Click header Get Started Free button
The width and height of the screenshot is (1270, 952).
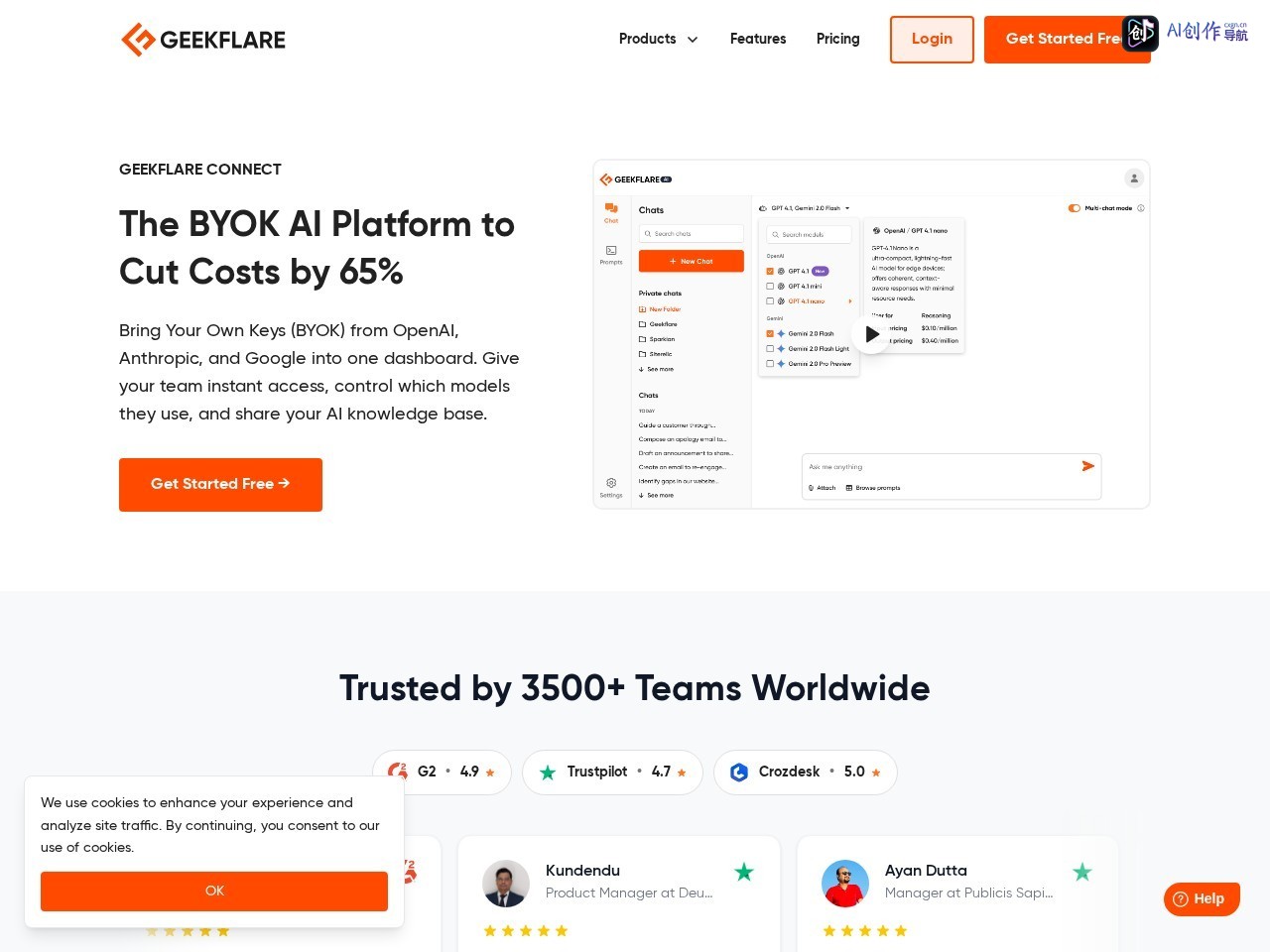click(1067, 40)
